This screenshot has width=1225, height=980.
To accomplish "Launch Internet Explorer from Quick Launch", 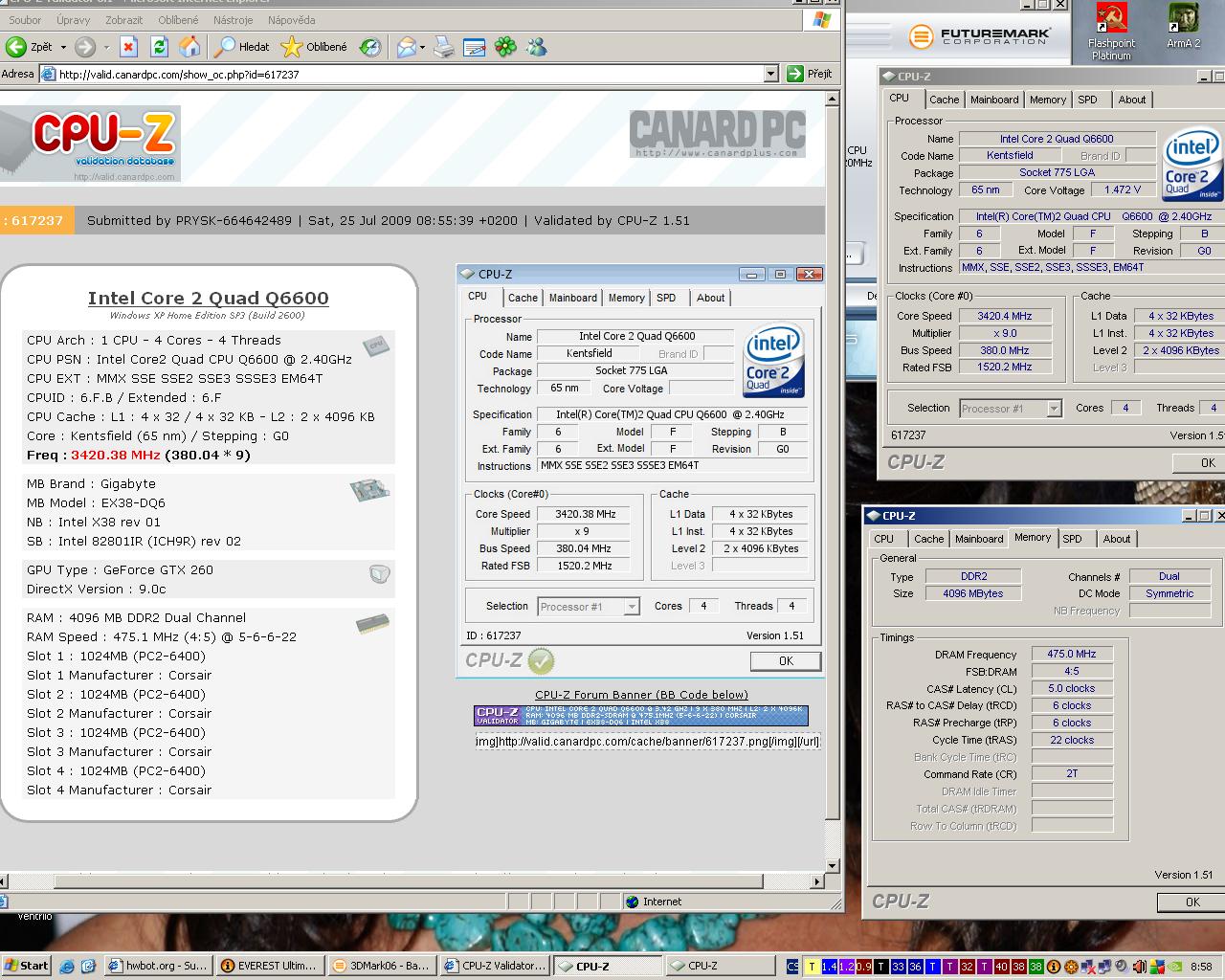I will pos(66,966).
